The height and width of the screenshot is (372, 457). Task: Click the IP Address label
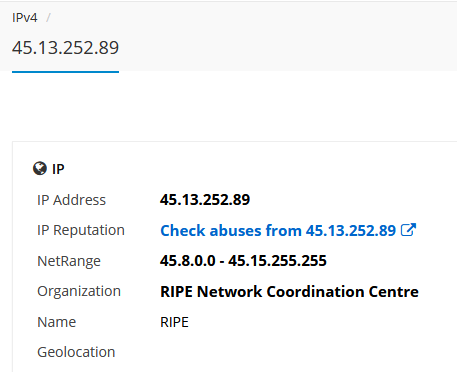71,200
